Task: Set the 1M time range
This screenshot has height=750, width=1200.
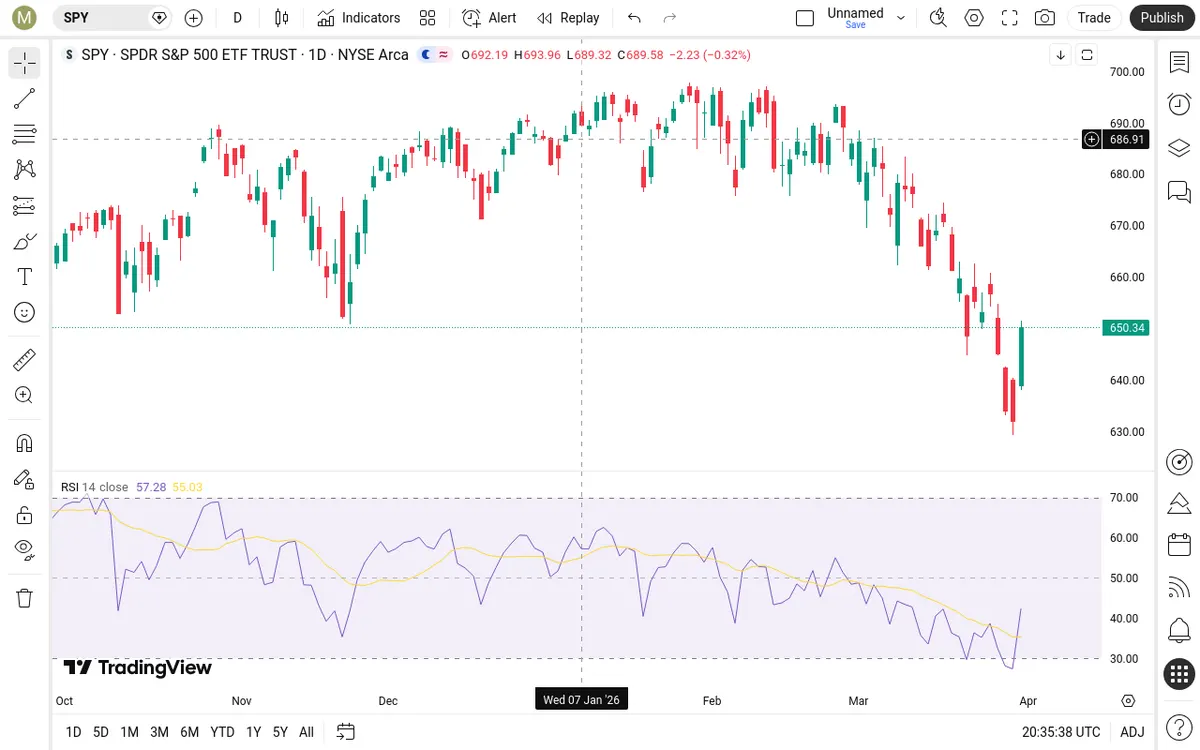Action: click(x=129, y=732)
